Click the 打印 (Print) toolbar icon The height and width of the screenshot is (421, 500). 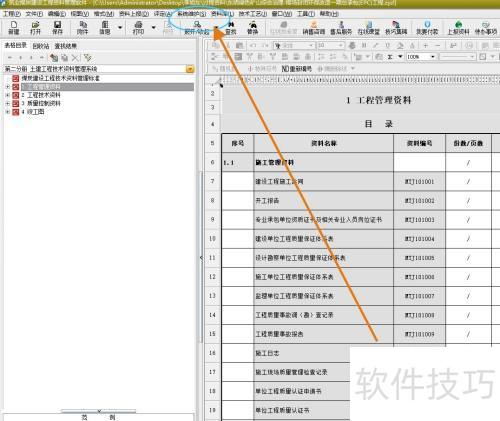click(138, 28)
